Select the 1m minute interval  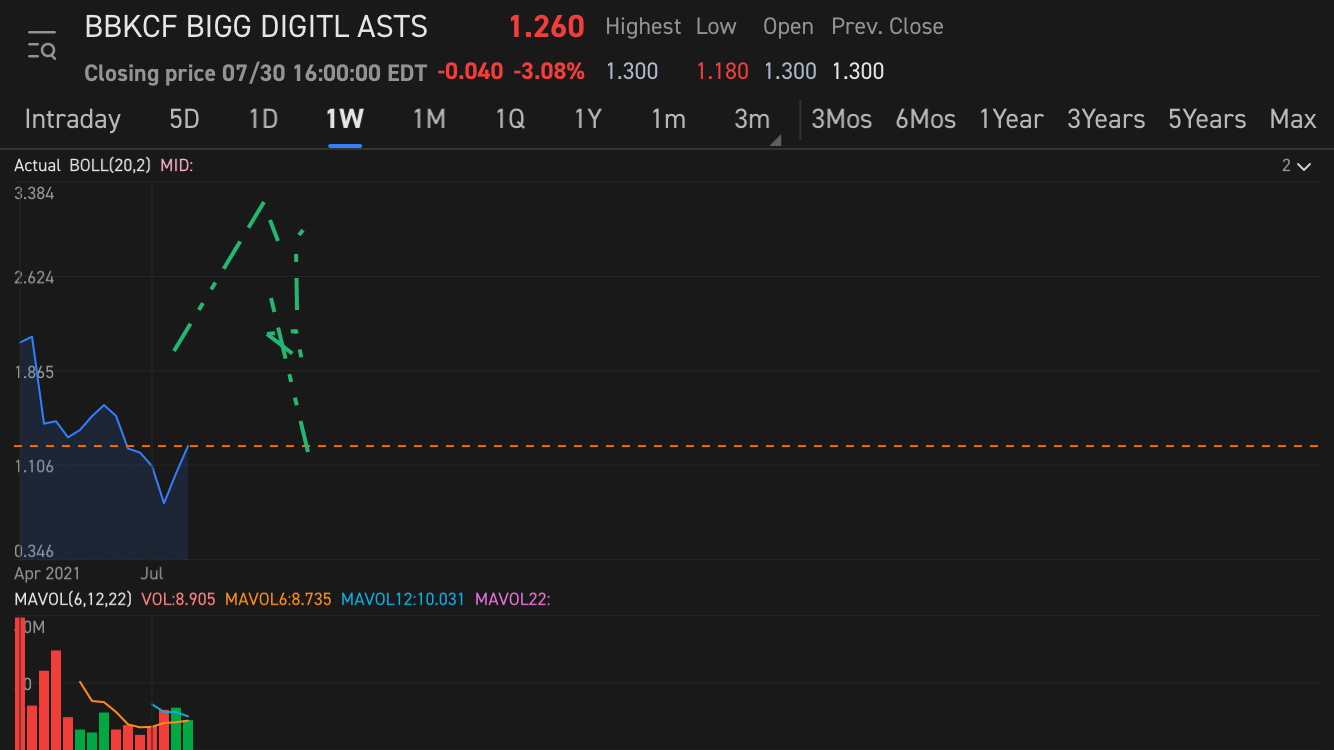(x=668, y=119)
